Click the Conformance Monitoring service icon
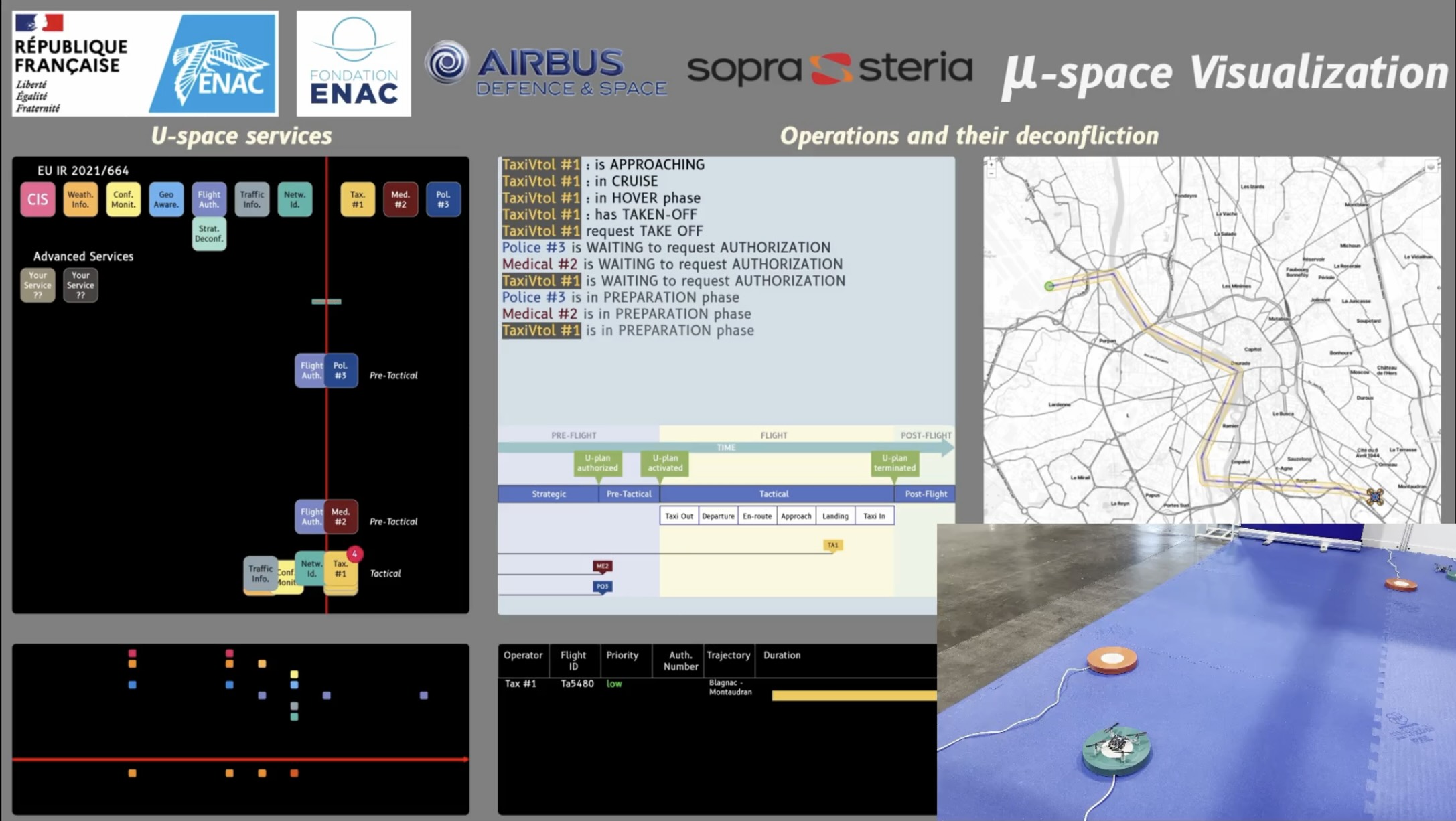This screenshot has width=1456, height=821. click(x=123, y=199)
